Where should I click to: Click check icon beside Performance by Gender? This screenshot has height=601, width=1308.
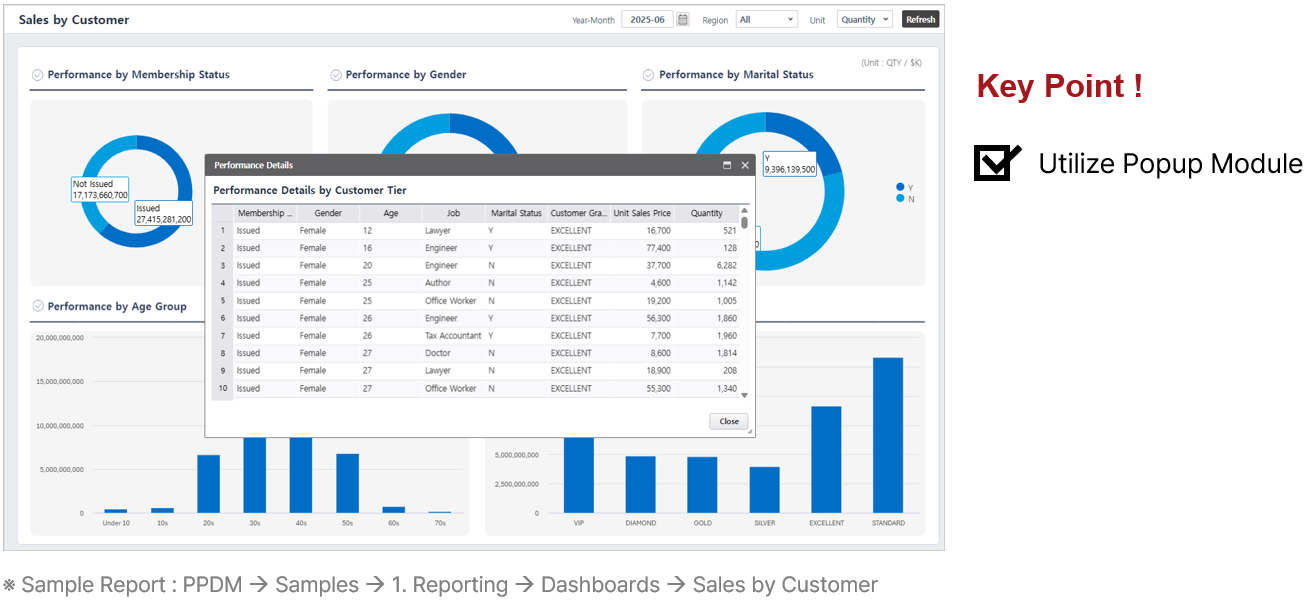pos(336,75)
